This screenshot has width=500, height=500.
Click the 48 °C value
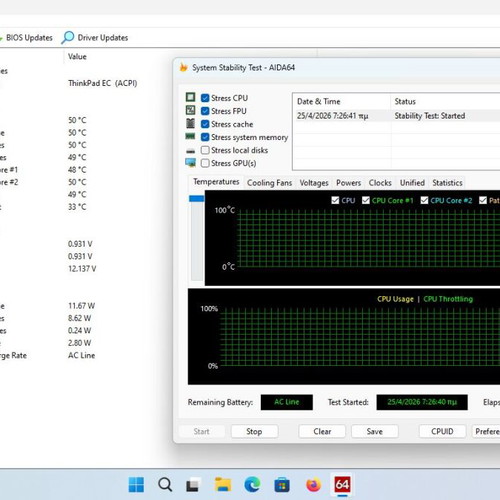pyautogui.click(x=77, y=170)
